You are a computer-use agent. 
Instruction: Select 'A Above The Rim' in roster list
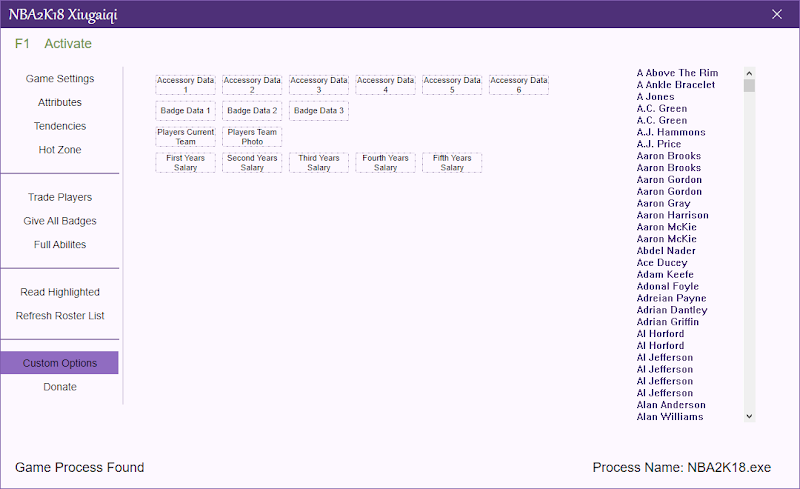click(677, 73)
